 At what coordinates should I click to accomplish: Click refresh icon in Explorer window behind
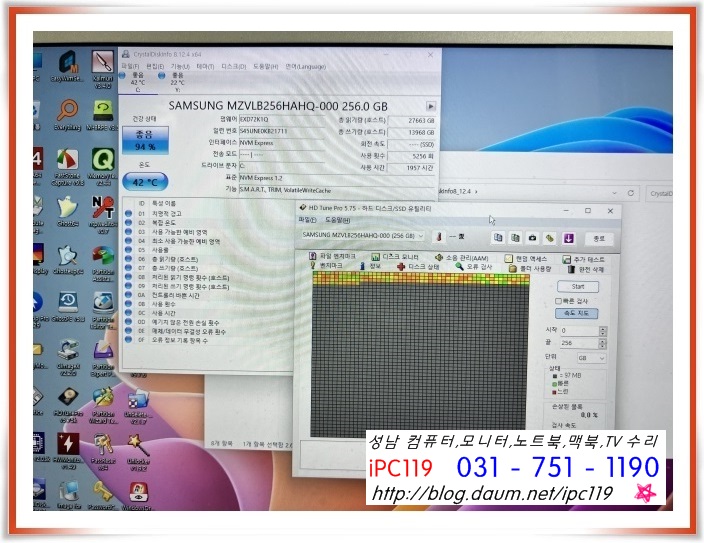pyautogui.click(x=631, y=193)
